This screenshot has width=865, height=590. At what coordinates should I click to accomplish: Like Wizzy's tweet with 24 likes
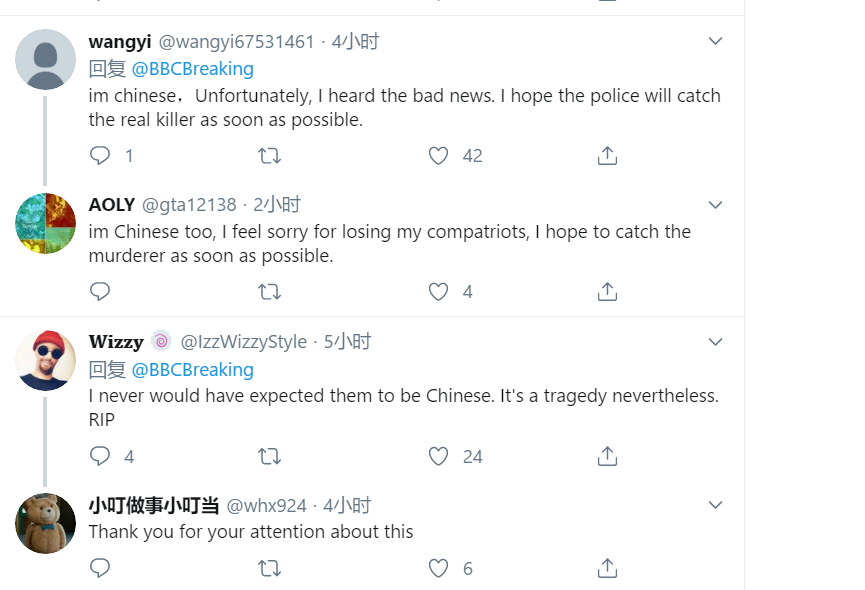pyautogui.click(x=438, y=456)
